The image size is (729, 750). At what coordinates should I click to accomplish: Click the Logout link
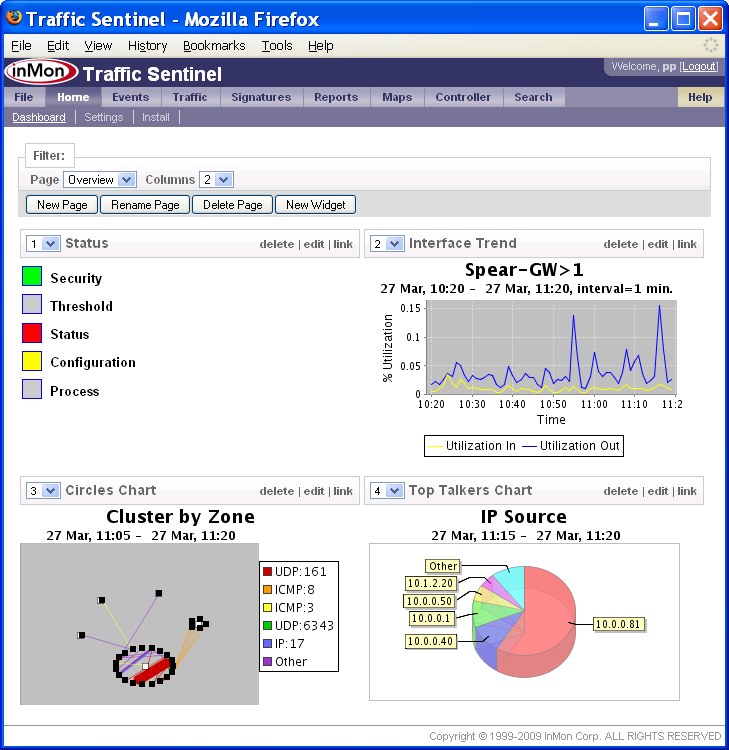coord(699,66)
